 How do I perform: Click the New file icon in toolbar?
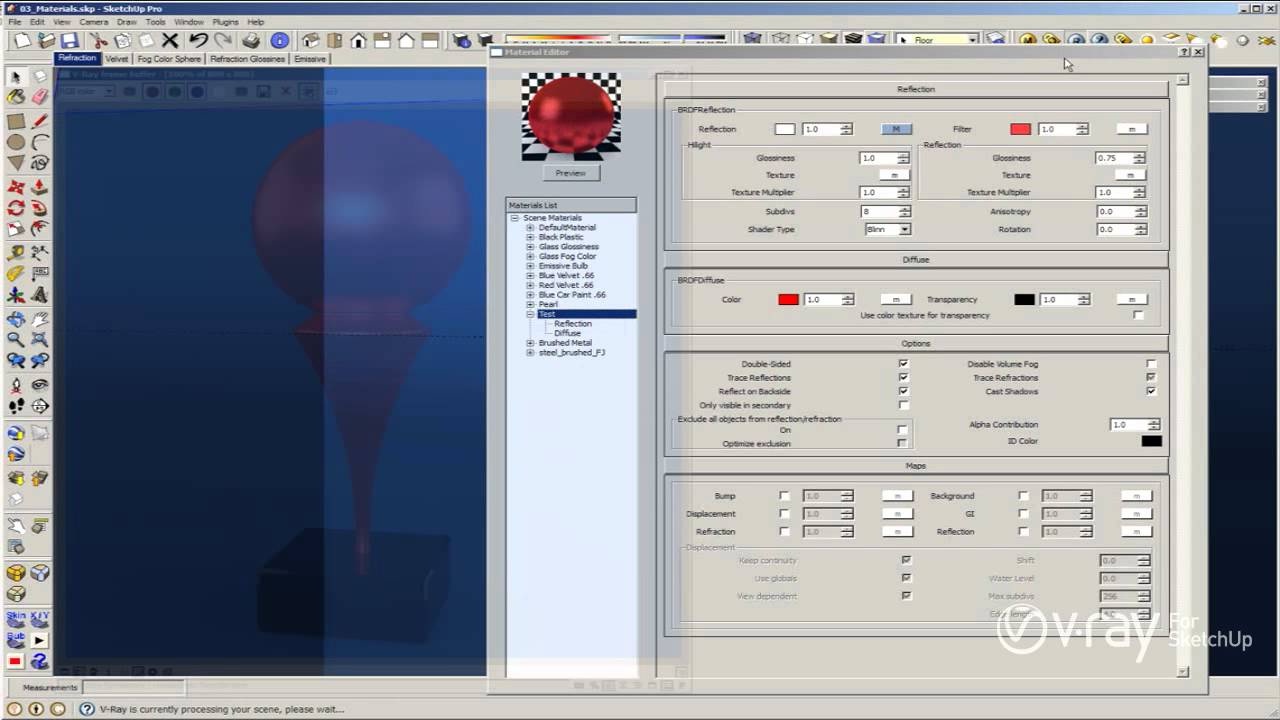22,40
